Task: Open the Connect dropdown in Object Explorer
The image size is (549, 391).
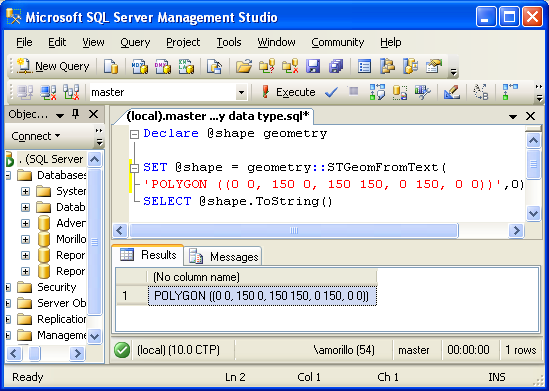Action: click(36, 136)
